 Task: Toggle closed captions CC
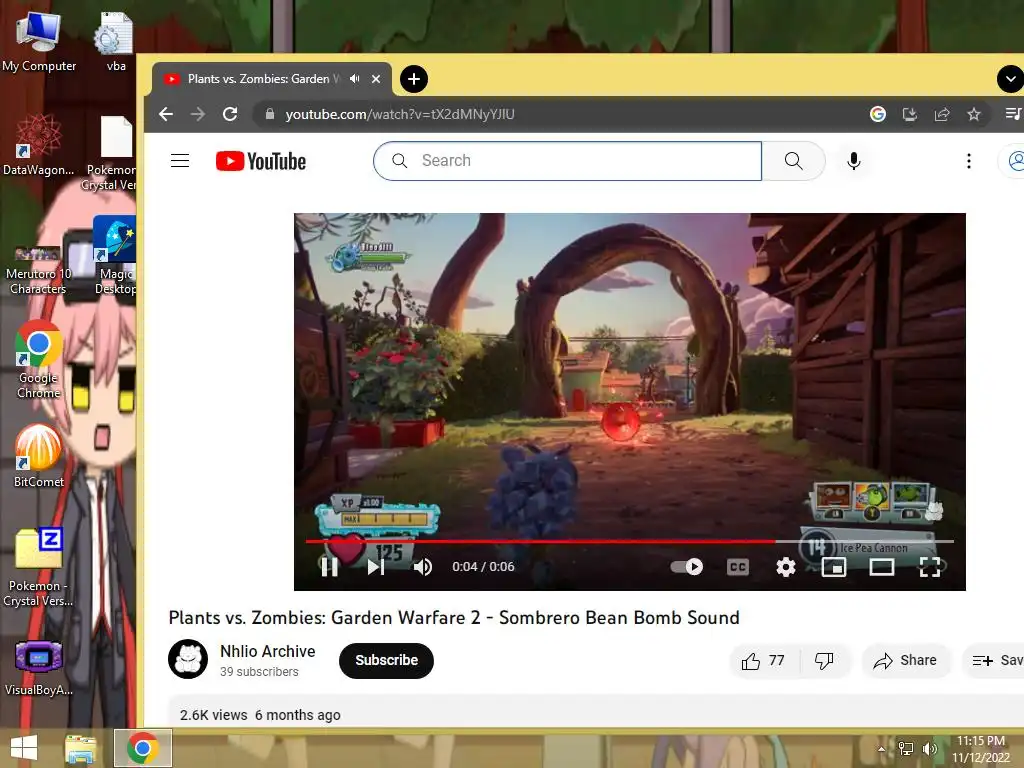[x=737, y=567]
